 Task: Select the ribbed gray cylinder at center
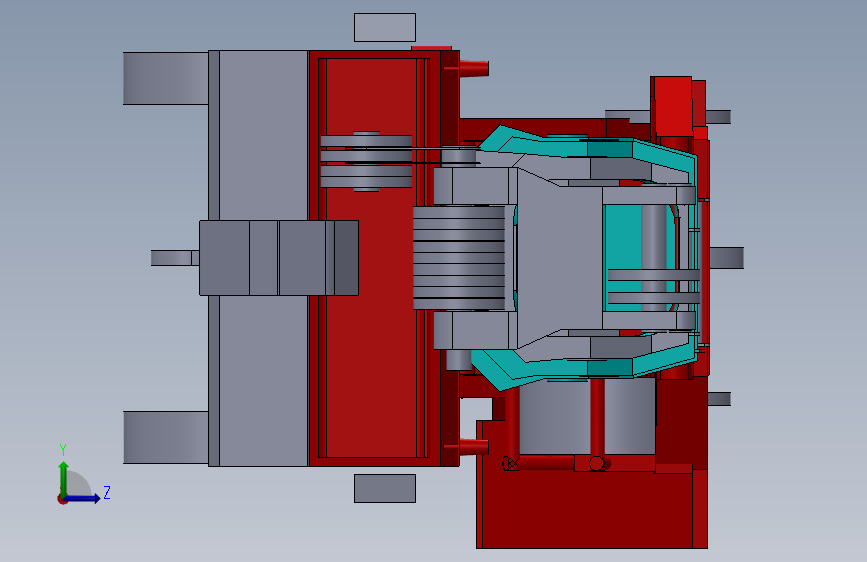point(459,258)
